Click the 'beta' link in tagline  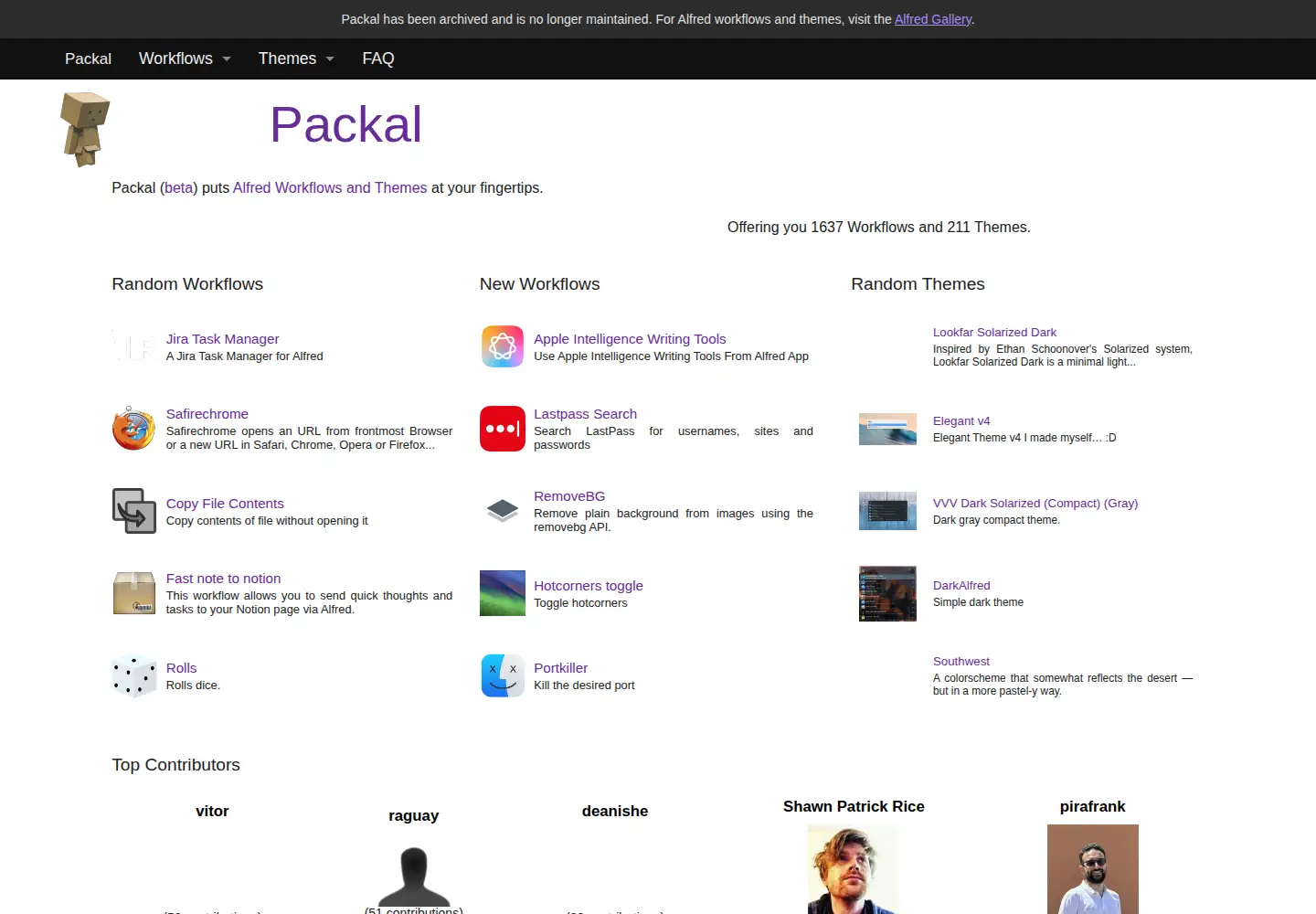click(179, 187)
